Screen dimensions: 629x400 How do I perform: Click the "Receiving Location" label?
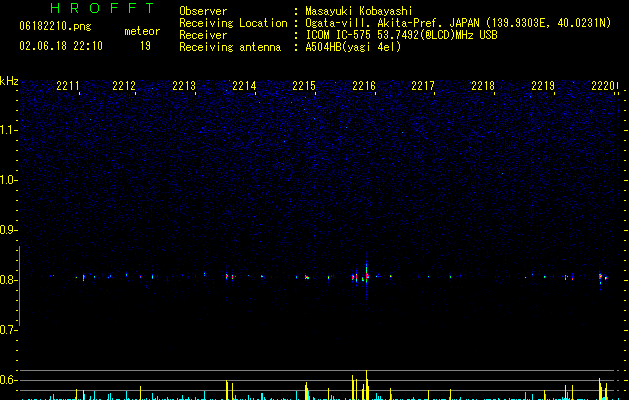233,23
